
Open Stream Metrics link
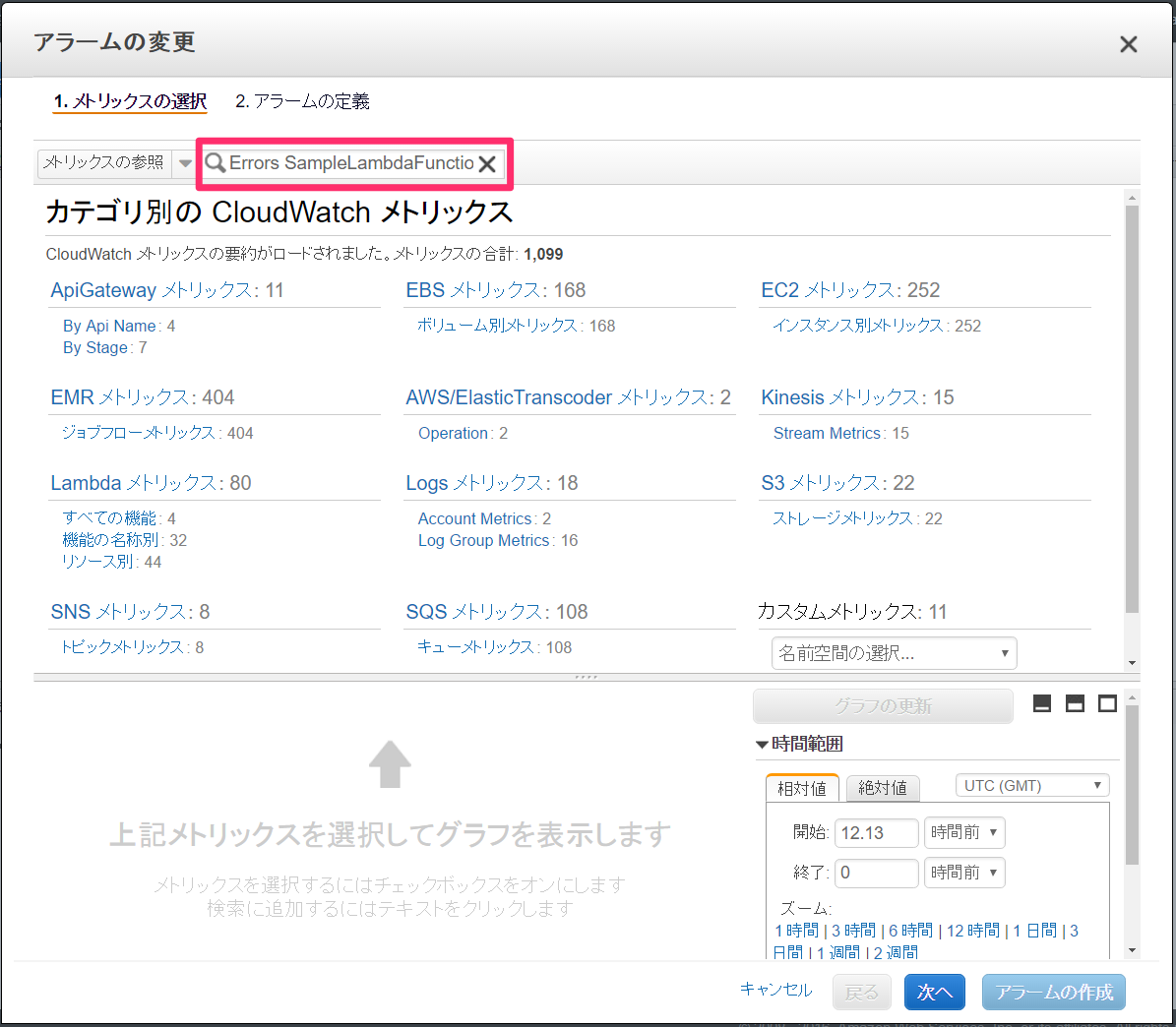(827, 433)
